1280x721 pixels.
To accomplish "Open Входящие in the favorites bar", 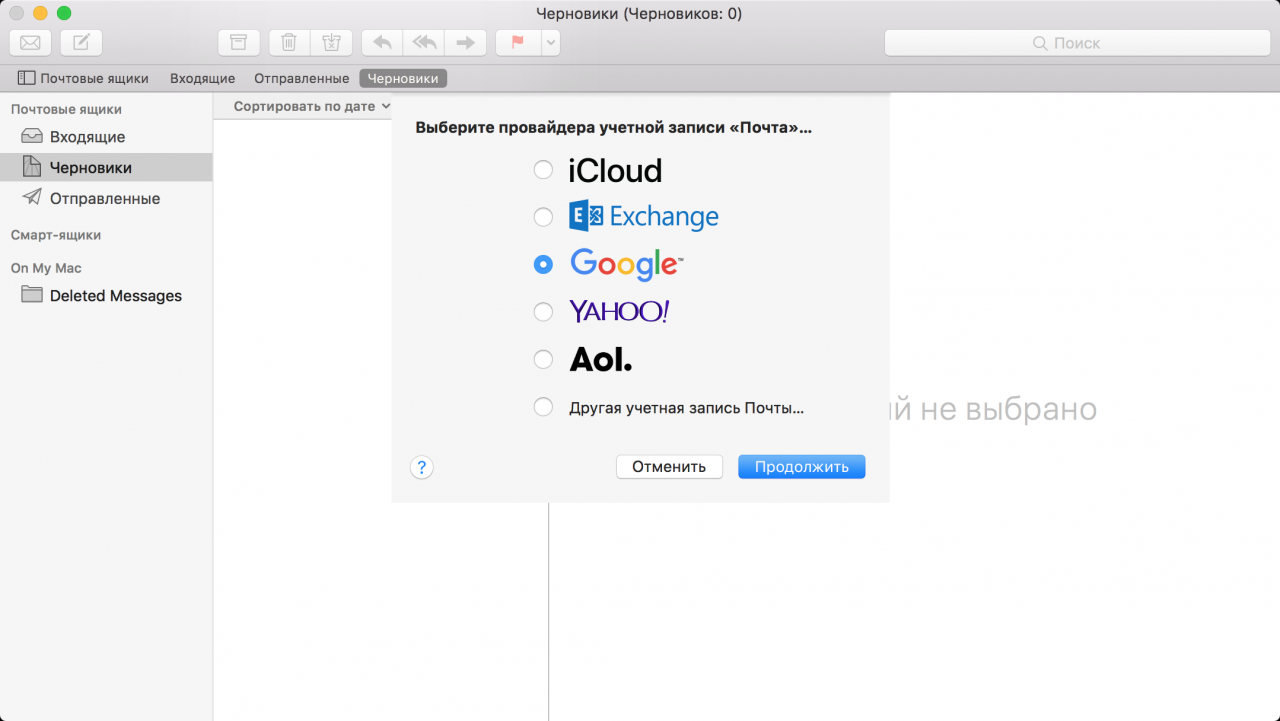I will coord(202,78).
